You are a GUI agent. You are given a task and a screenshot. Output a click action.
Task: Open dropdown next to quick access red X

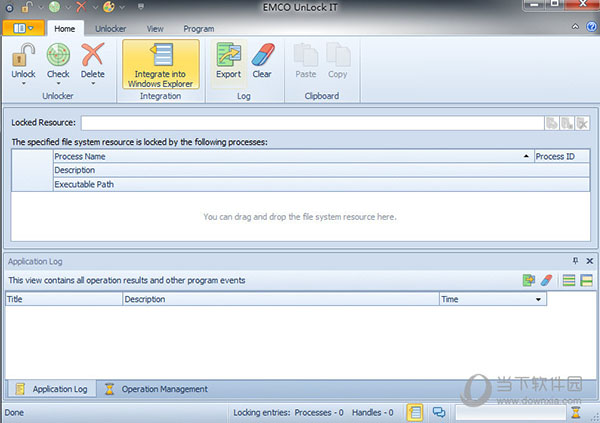coord(95,7)
